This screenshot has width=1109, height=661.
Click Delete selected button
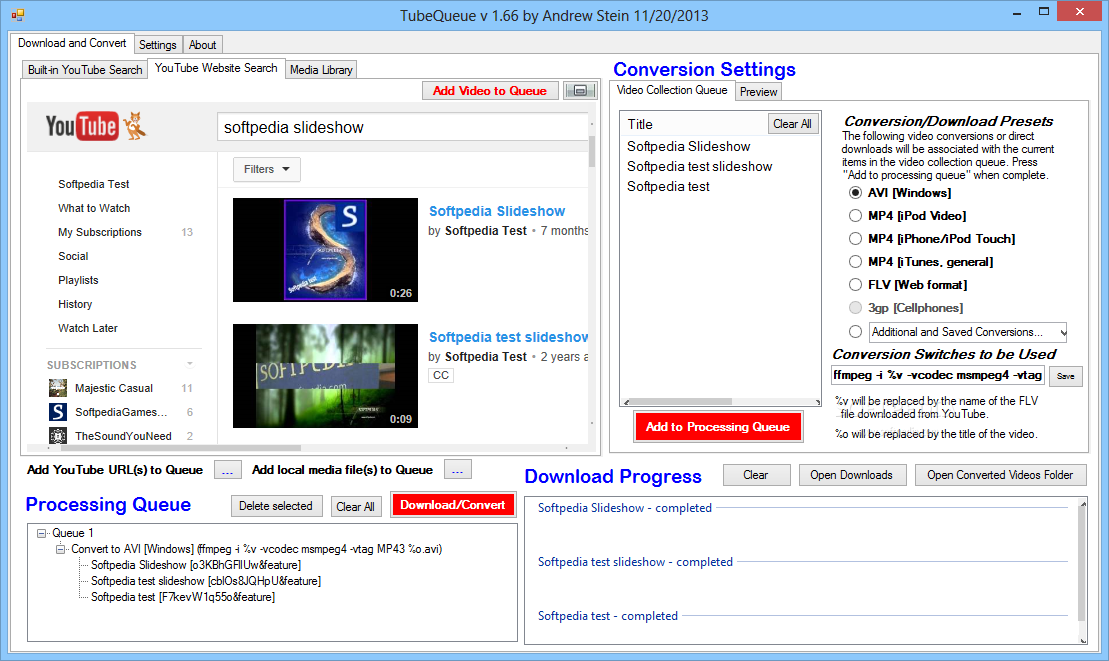276,506
